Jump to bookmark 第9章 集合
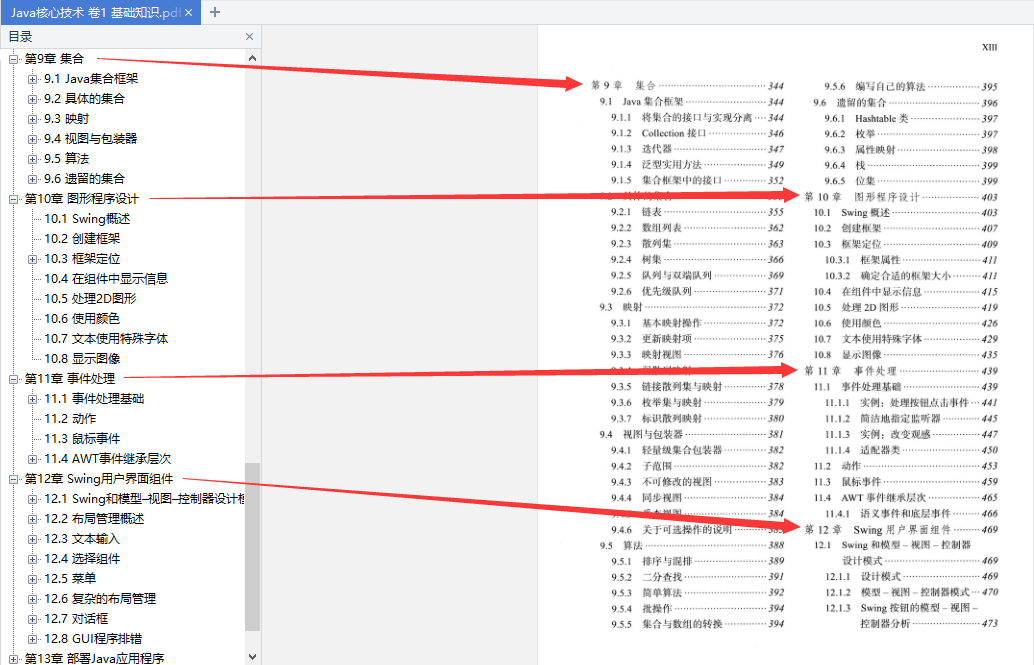This screenshot has height=665, width=1034. point(55,59)
